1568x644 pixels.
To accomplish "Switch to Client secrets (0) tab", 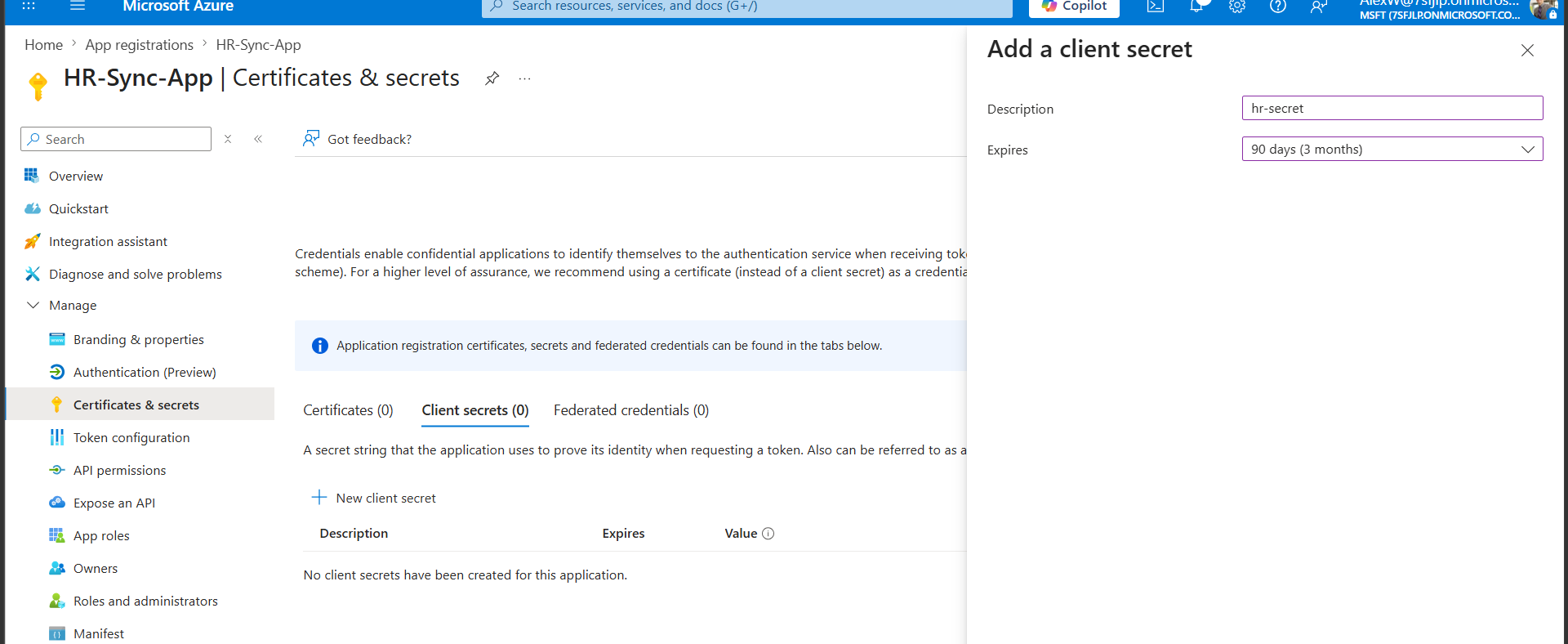I will tap(475, 410).
